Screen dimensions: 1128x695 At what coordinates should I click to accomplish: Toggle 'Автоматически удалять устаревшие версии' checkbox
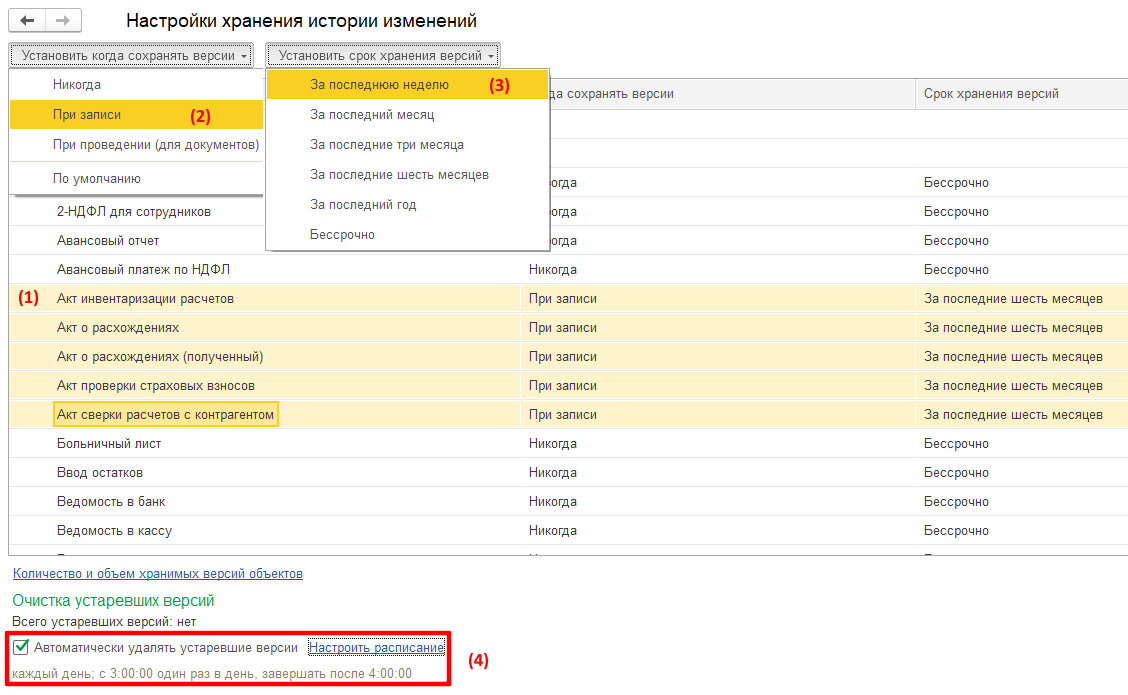pyautogui.click(x=21, y=648)
